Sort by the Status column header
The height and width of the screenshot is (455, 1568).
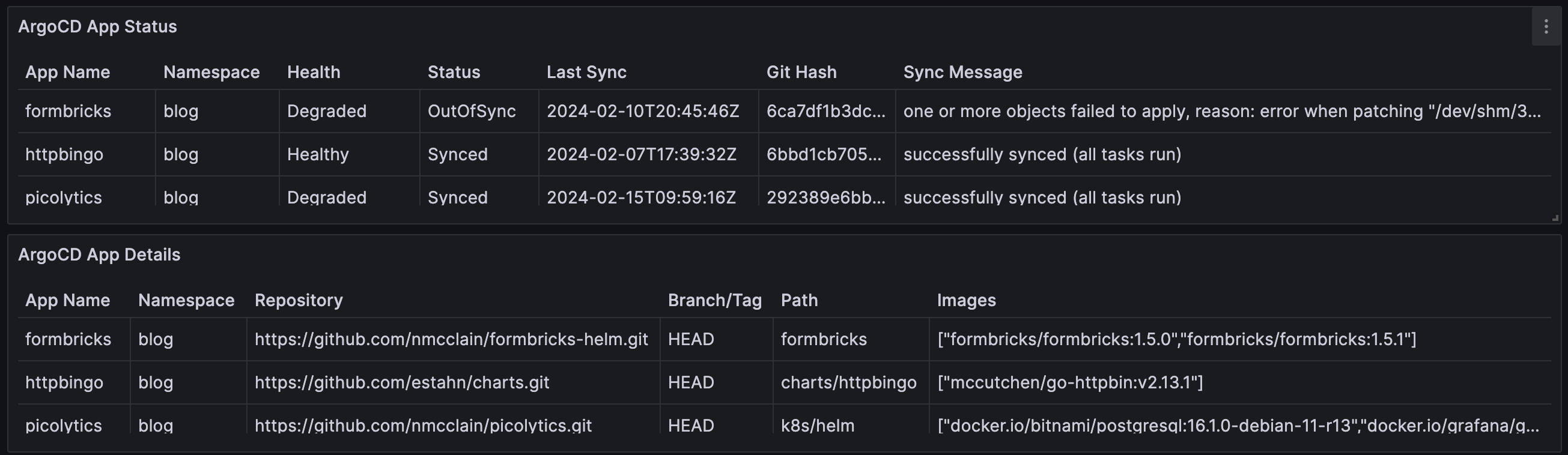(454, 73)
